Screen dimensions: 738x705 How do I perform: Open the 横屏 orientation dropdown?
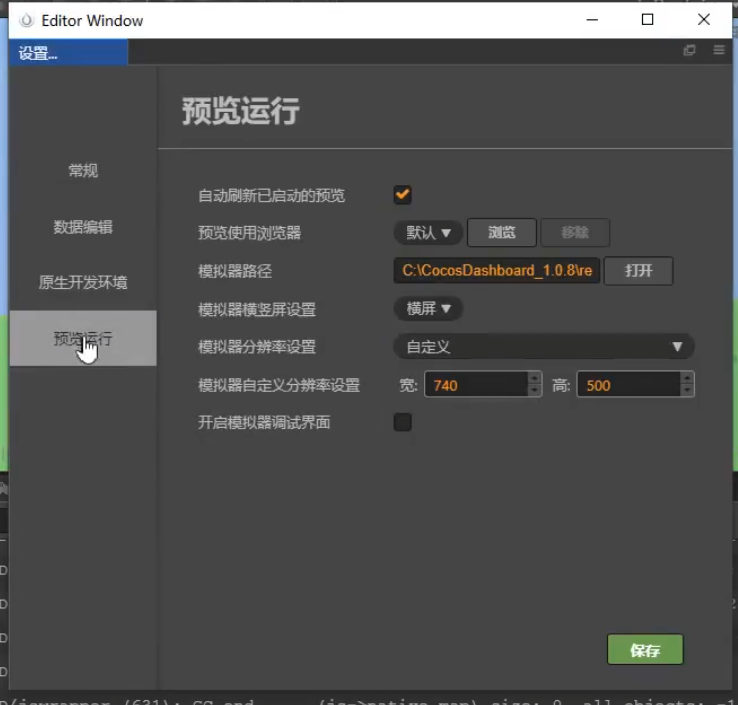[428, 309]
